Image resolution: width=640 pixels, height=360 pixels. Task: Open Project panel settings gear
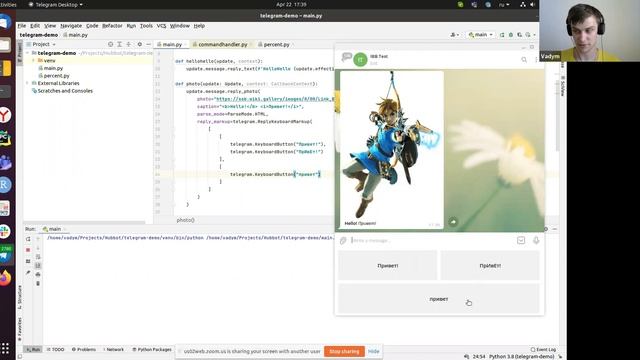pos(140,44)
